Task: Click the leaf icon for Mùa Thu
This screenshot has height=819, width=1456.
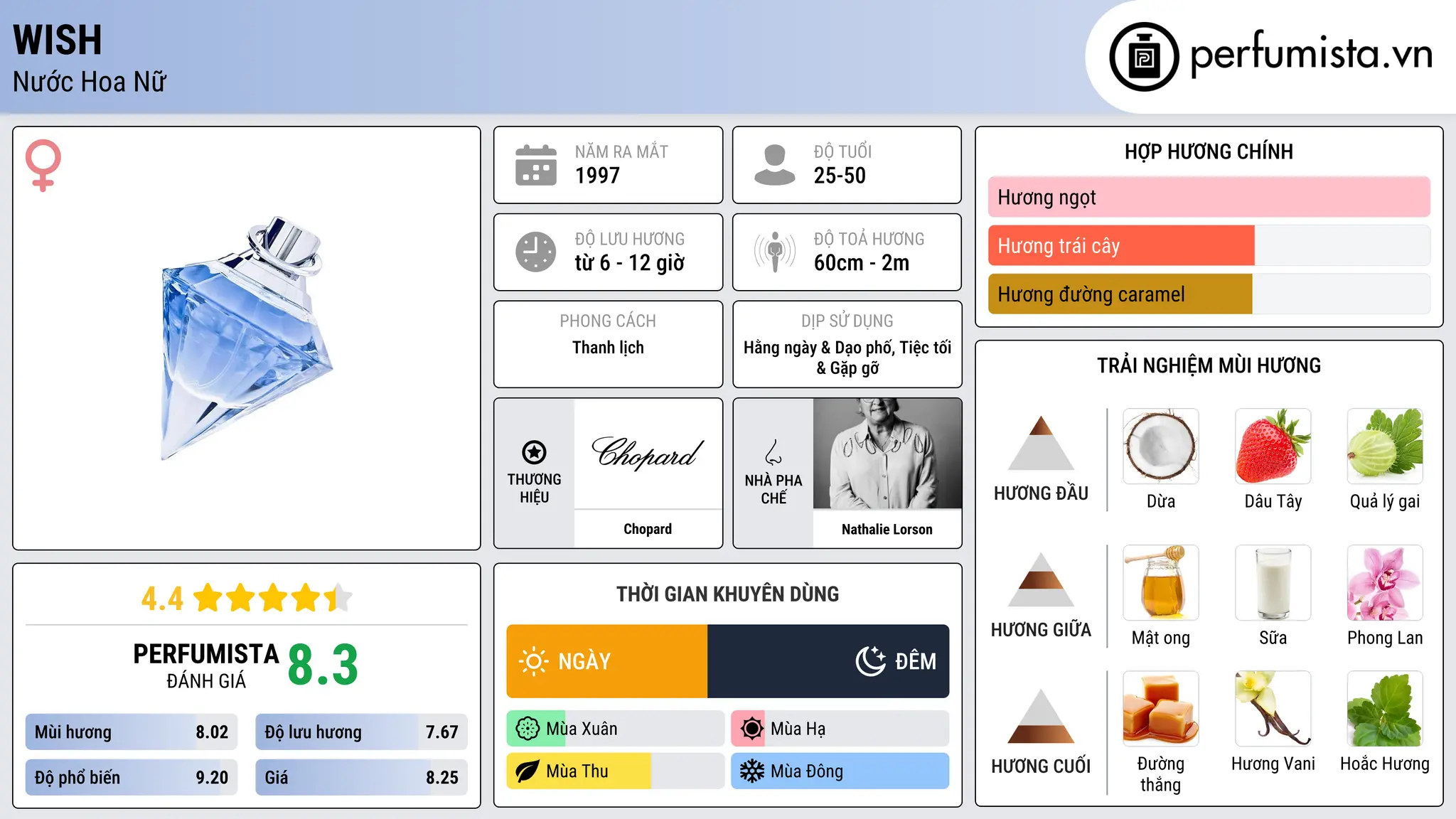Action: 528,771
